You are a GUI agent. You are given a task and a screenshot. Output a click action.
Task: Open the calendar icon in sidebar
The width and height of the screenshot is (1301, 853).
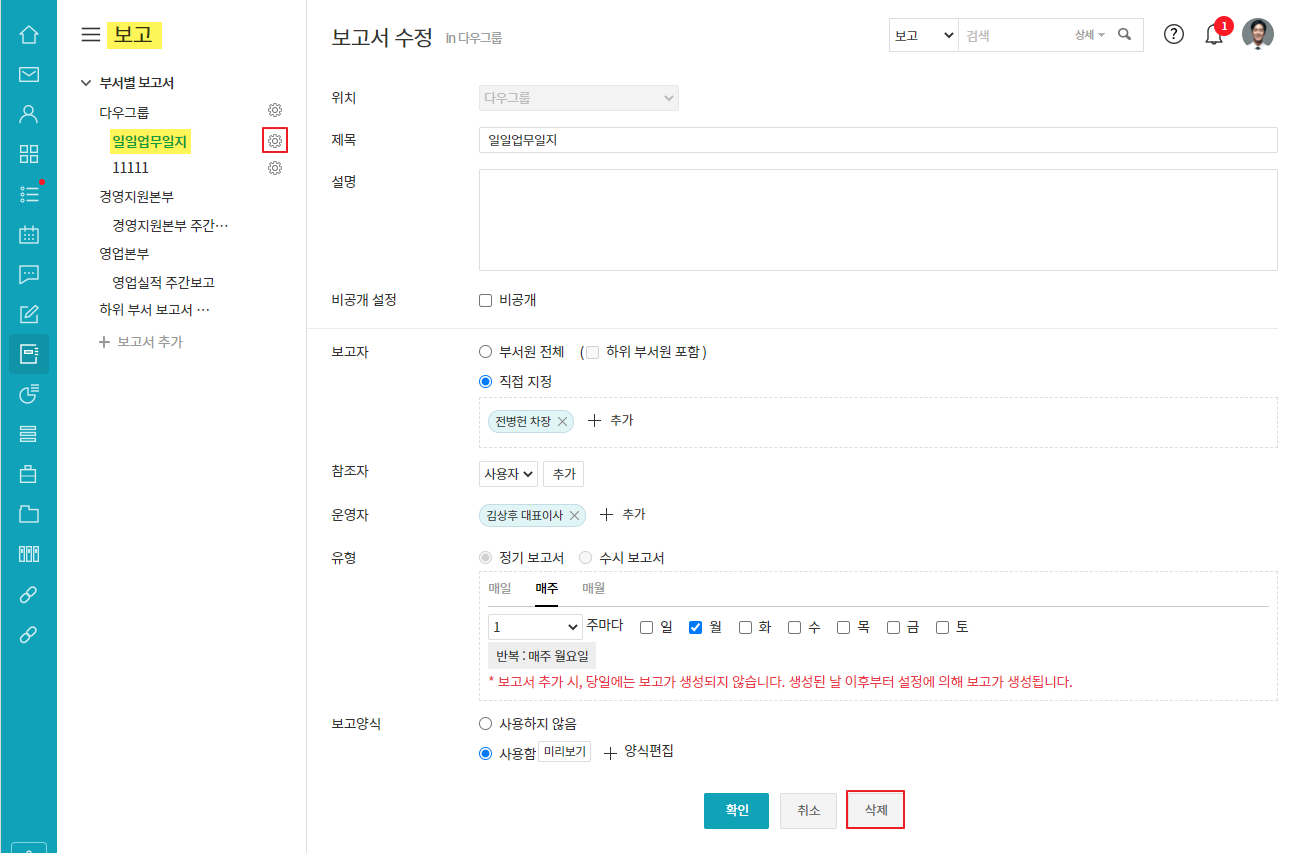click(29, 235)
